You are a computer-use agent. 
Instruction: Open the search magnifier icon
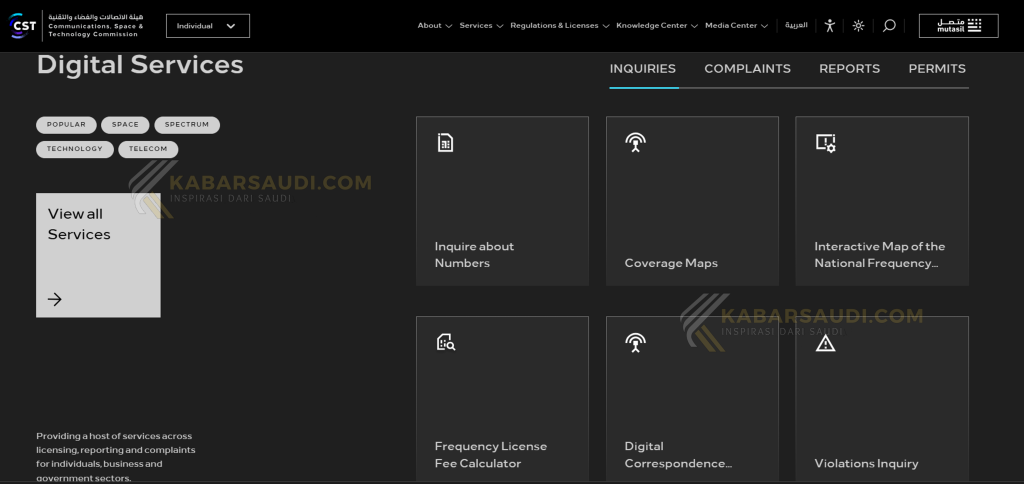(x=889, y=26)
